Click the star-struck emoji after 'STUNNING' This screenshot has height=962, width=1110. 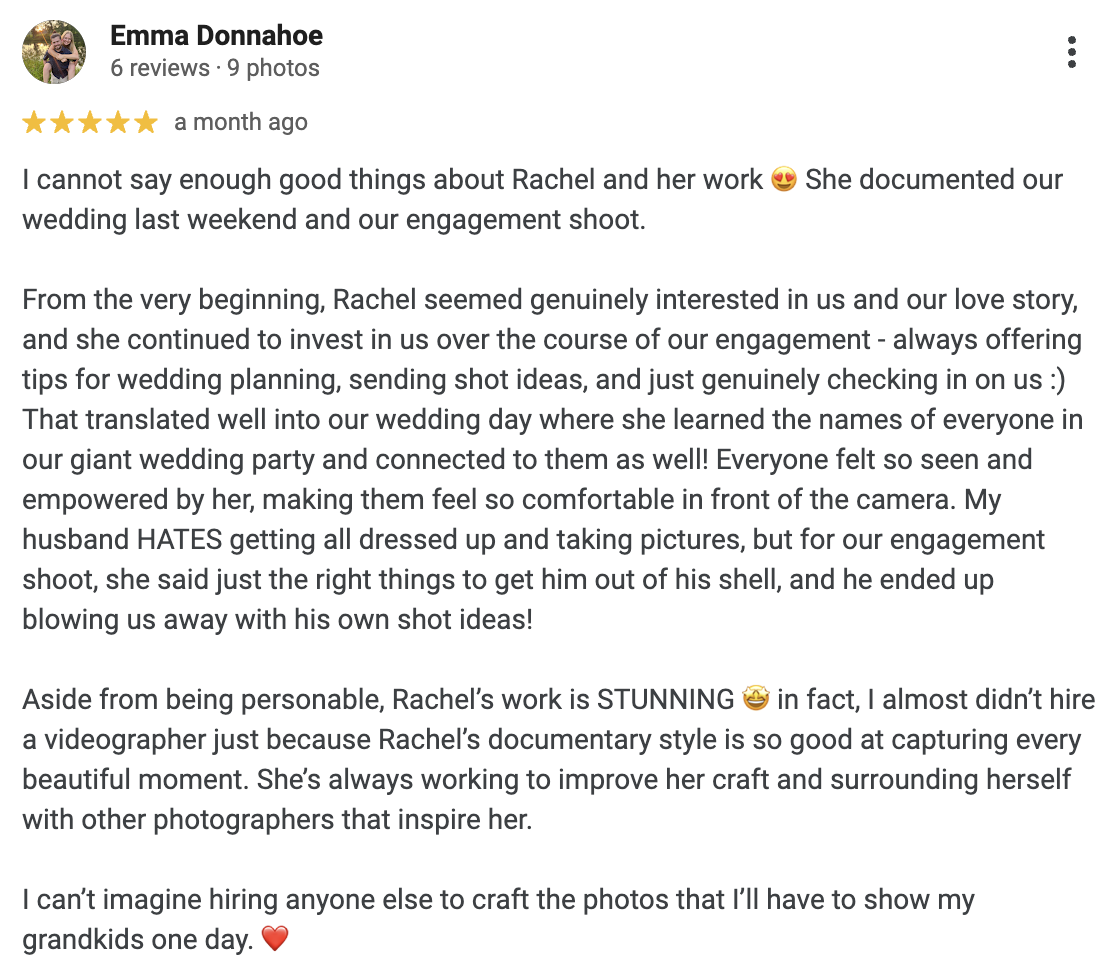tap(755, 699)
